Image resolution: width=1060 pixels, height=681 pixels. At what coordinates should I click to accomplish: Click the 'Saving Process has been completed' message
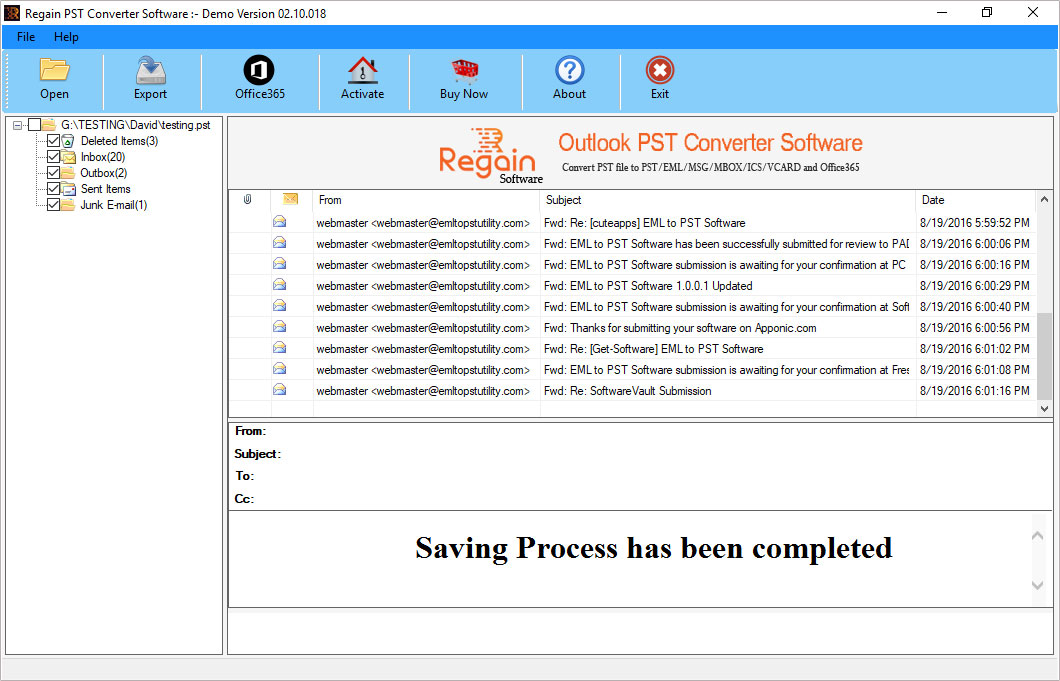click(x=654, y=548)
